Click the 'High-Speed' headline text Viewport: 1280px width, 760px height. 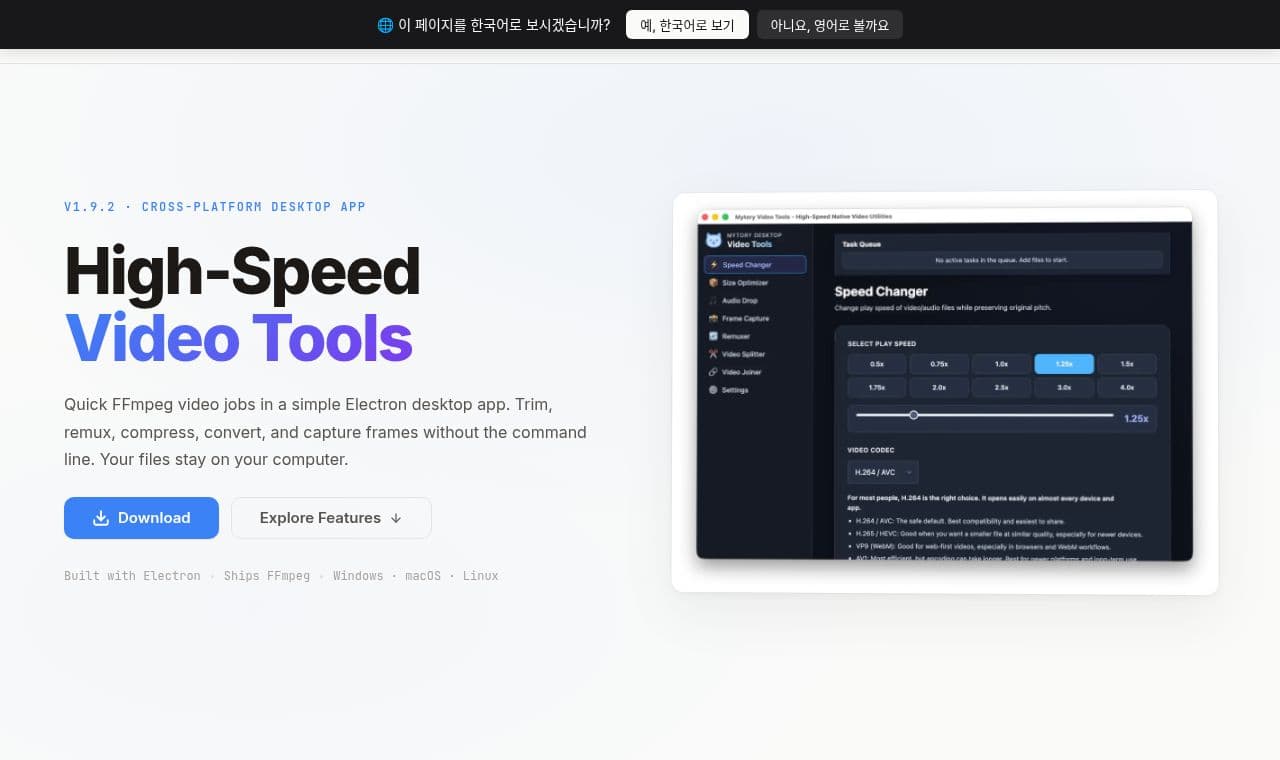[242, 271]
